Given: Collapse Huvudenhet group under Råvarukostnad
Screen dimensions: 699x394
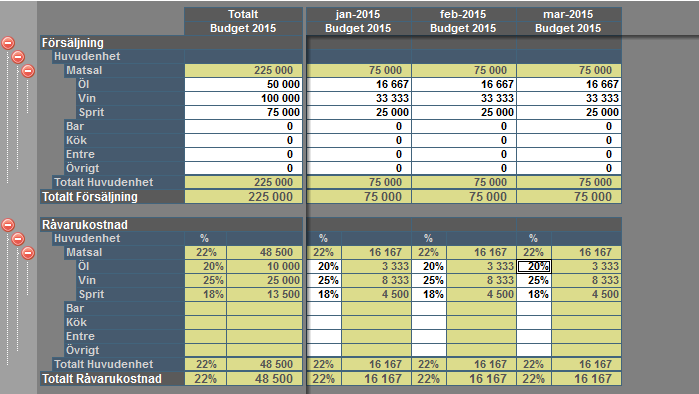Looking at the screenshot, I should [x=18, y=239].
